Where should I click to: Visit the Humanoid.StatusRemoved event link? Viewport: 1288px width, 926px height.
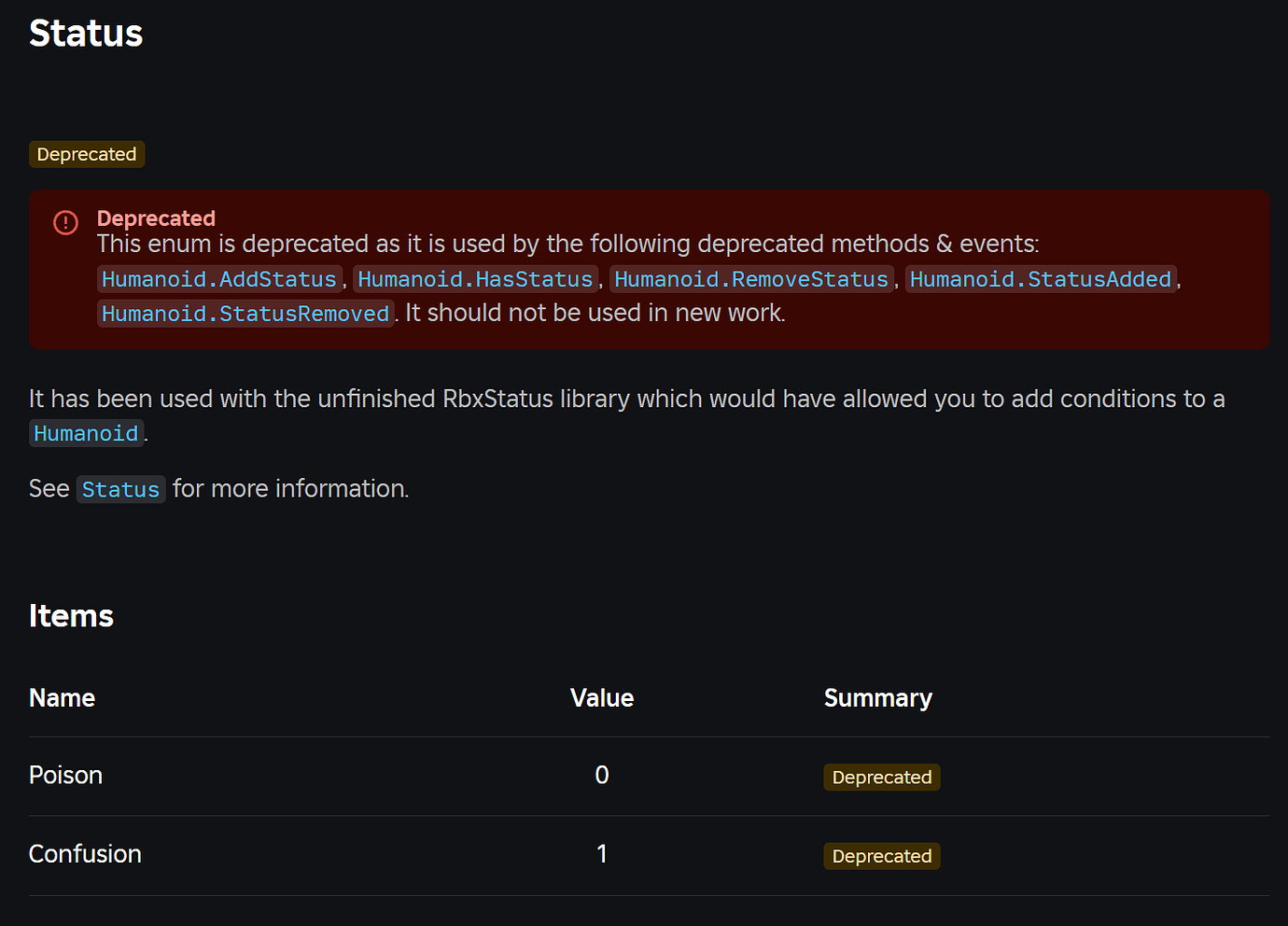pyautogui.click(x=245, y=314)
